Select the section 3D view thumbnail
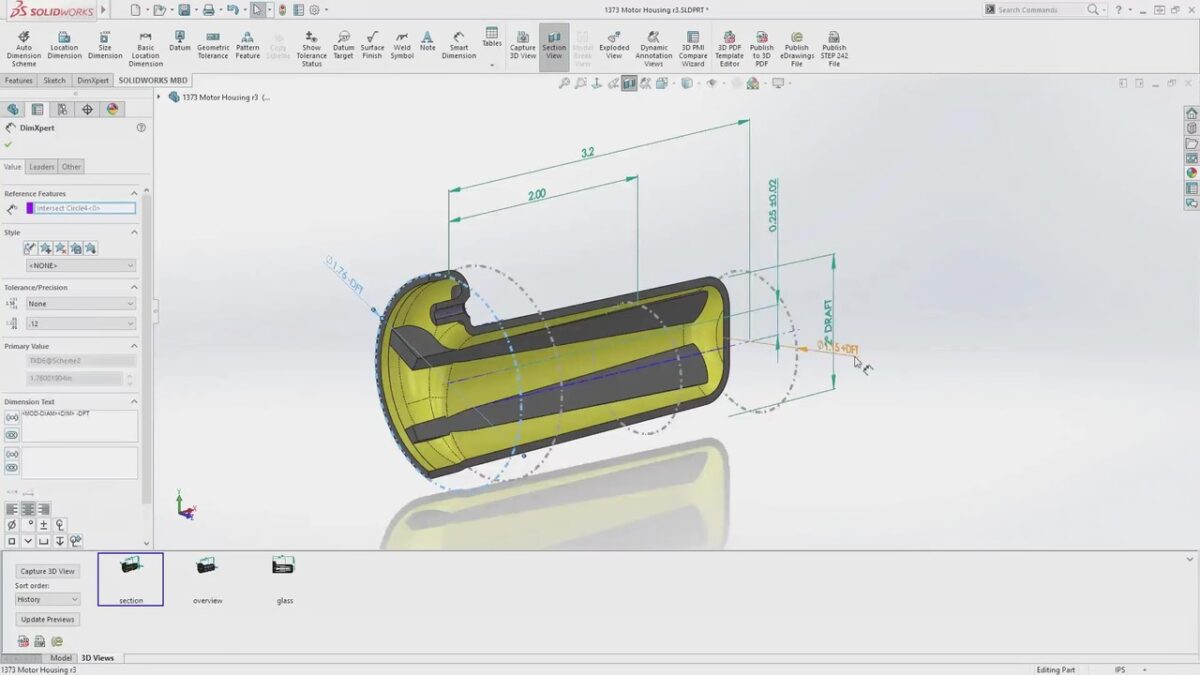This screenshot has height=675, width=1200. pos(130,580)
